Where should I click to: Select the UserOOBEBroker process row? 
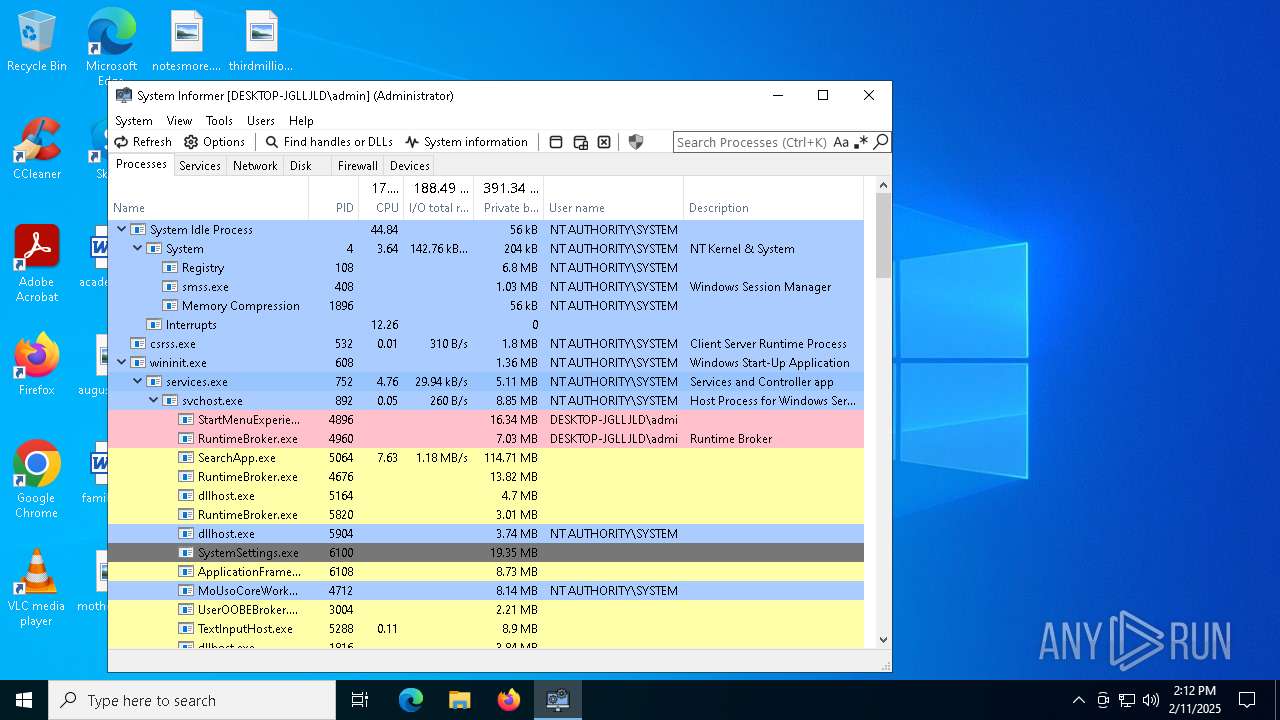tap(486, 609)
